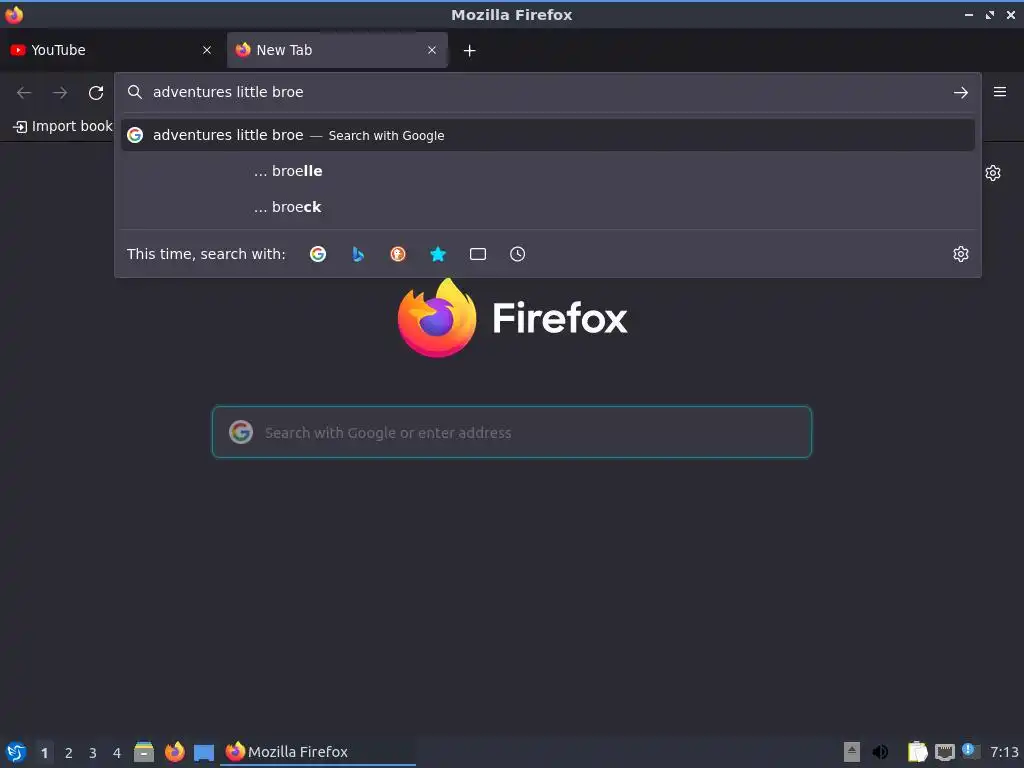1024x768 pixels.
Task: Search this time with DuckDuckGo
Action: pyautogui.click(x=398, y=254)
